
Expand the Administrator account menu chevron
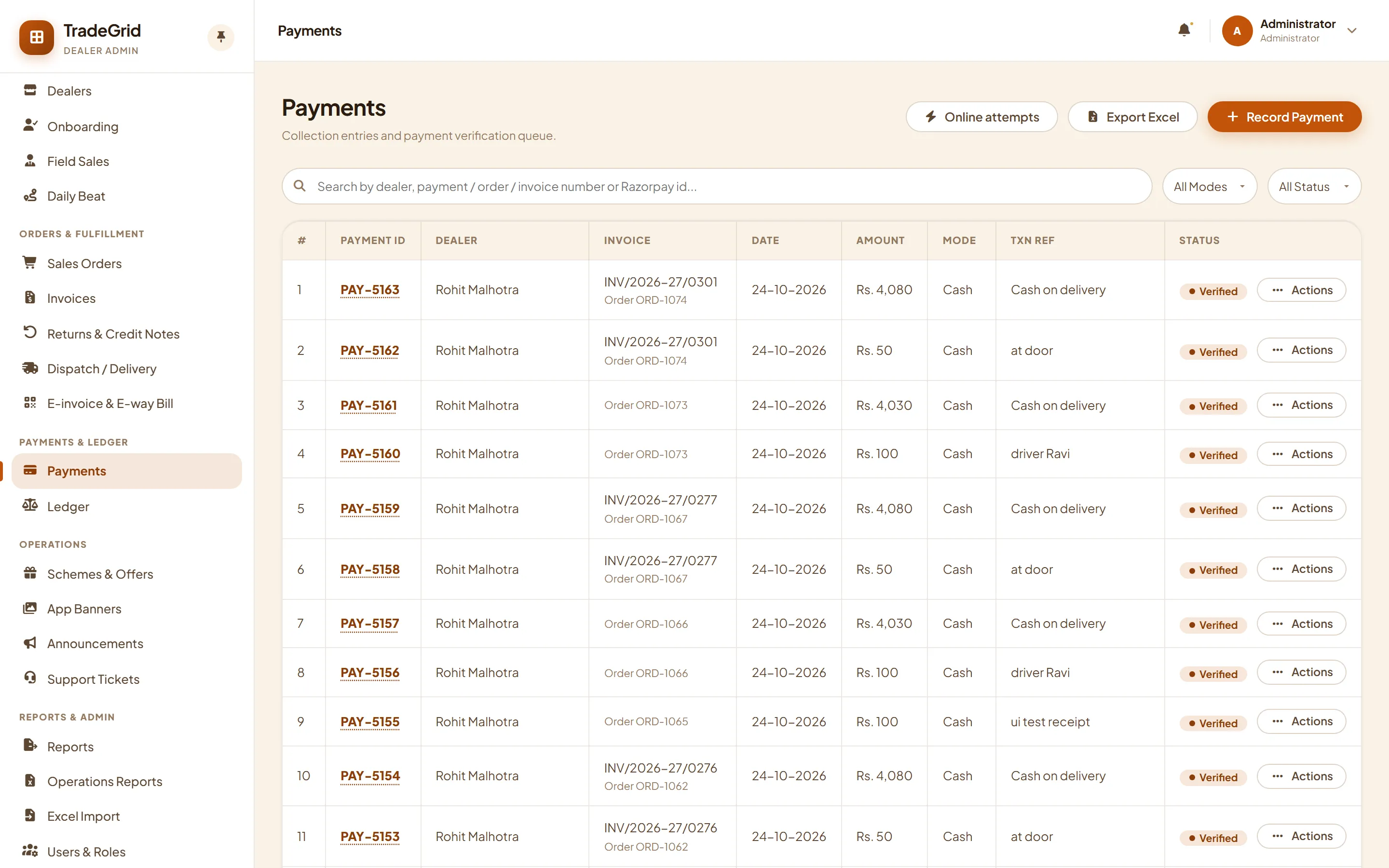[1352, 30]
